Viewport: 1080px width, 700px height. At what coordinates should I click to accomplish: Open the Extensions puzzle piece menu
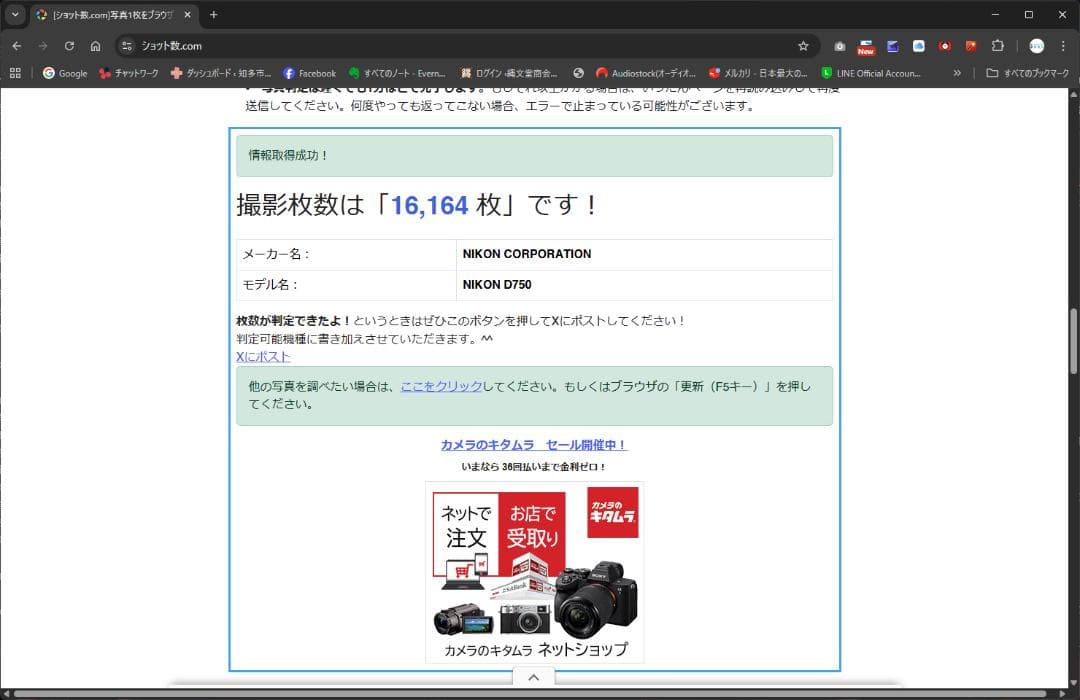pyautogui.click(x=997, y=46)
